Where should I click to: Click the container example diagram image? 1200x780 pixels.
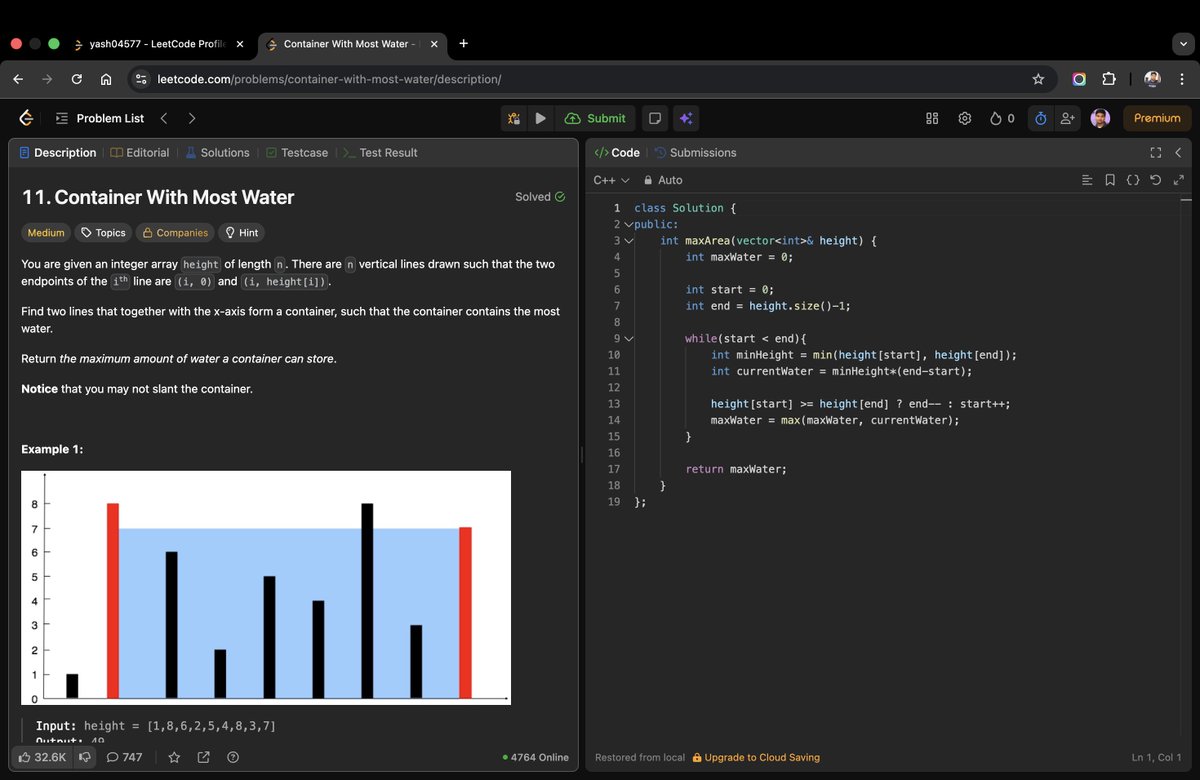(266, 588)
